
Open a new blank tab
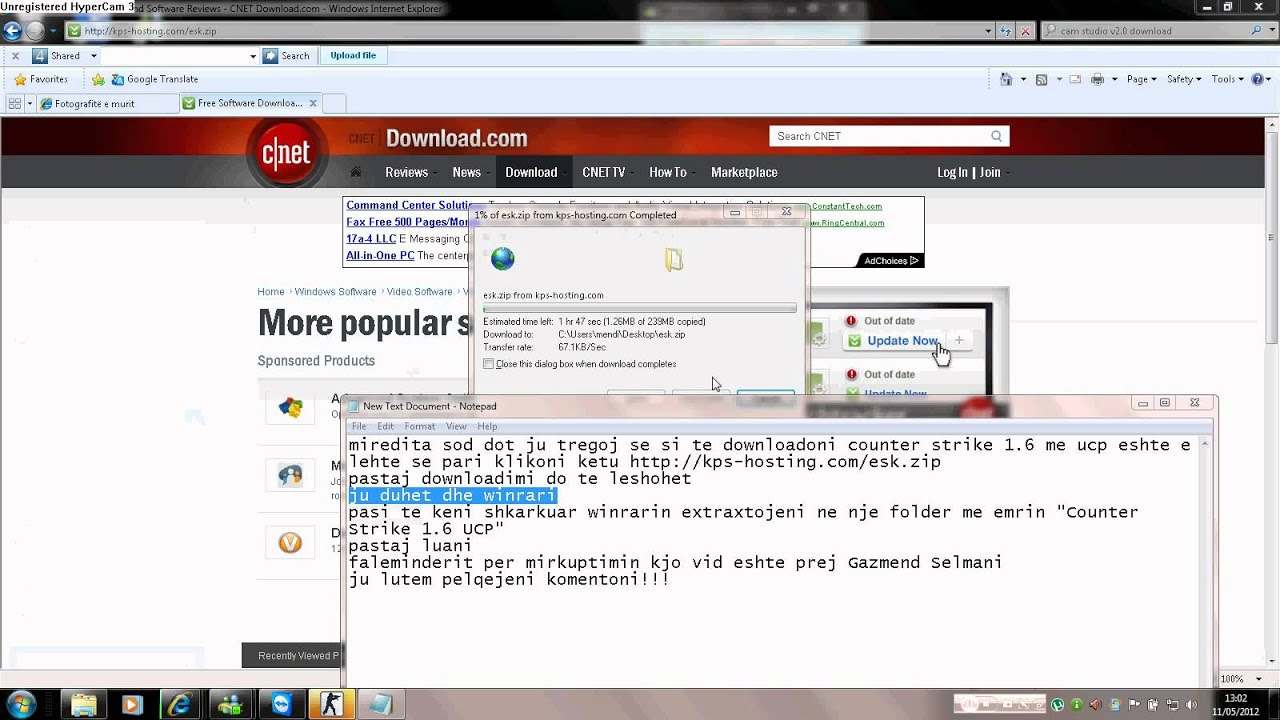(x=334, y=103)
